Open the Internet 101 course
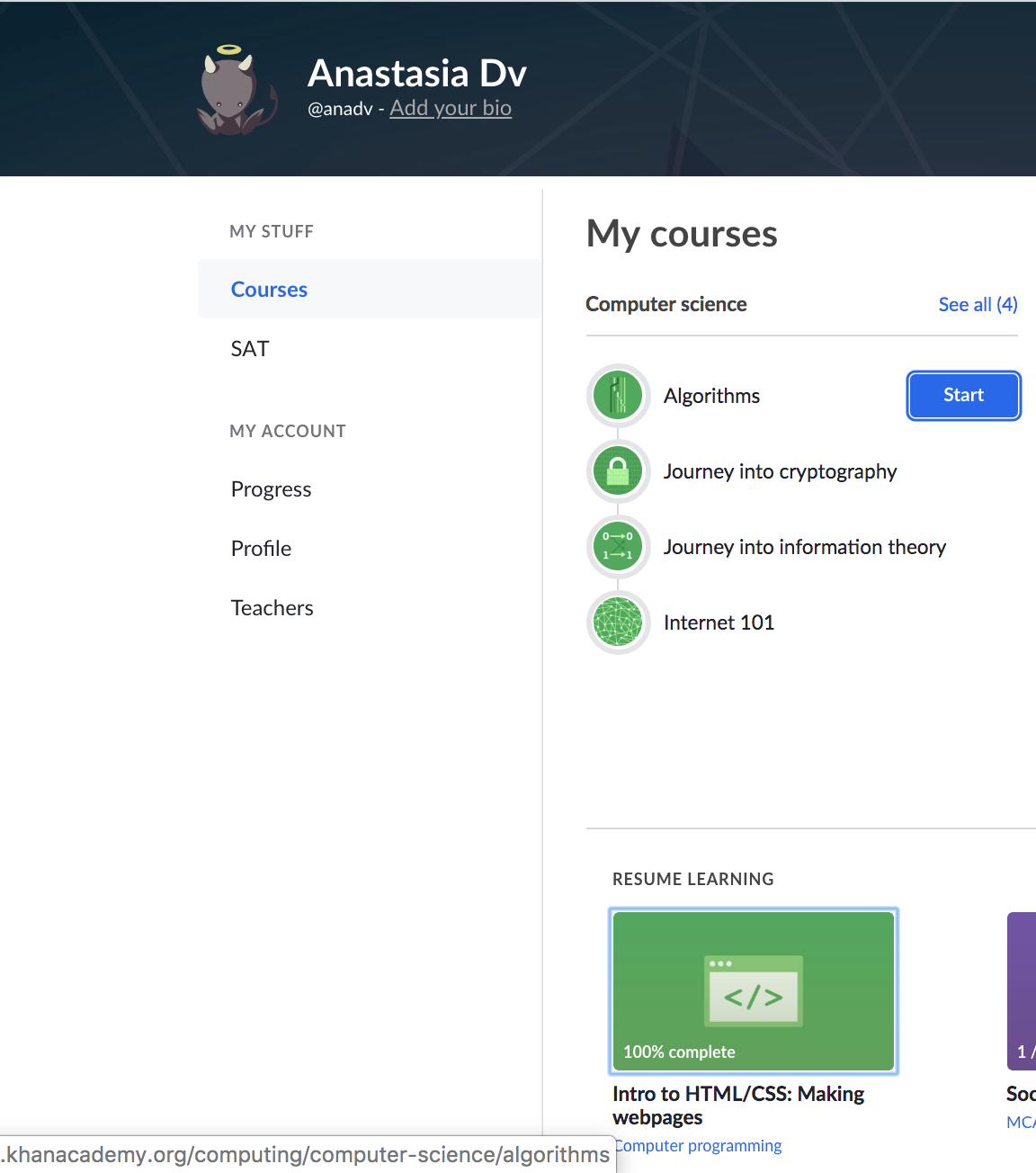1036x1173 pixels. (719, 622)
